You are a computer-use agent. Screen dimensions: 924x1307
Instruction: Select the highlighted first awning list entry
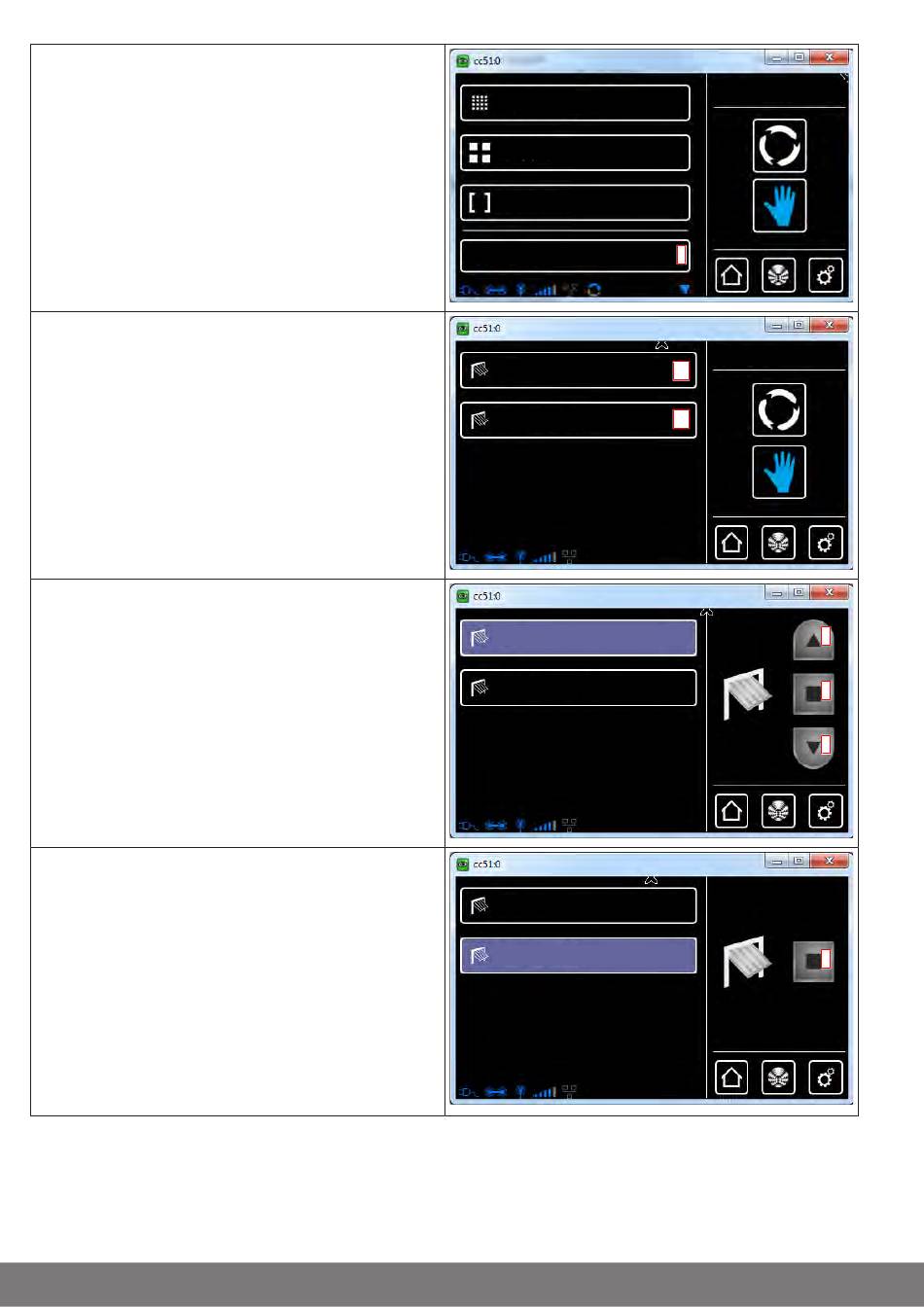[578, 638]
